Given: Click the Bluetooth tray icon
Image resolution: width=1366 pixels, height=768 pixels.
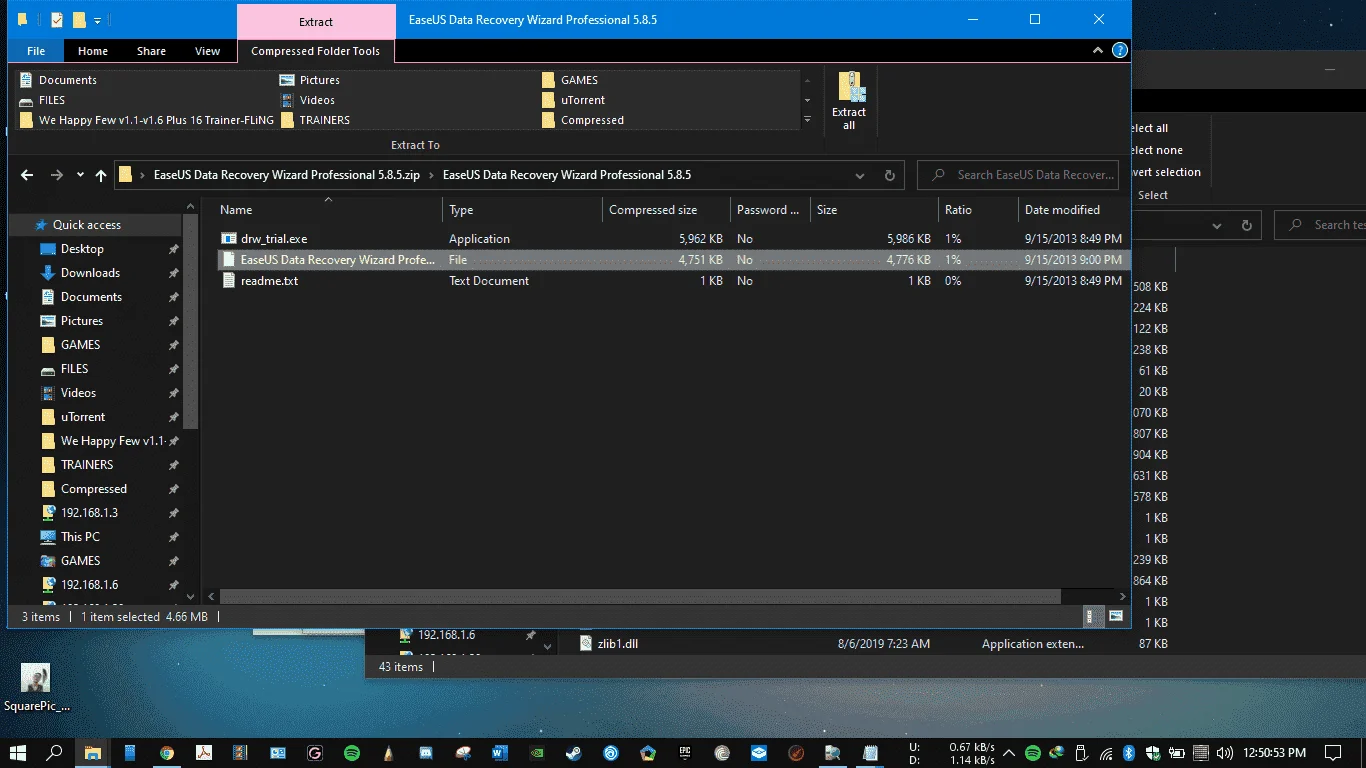Looking at the screenshot, I should coord(1128,752).
